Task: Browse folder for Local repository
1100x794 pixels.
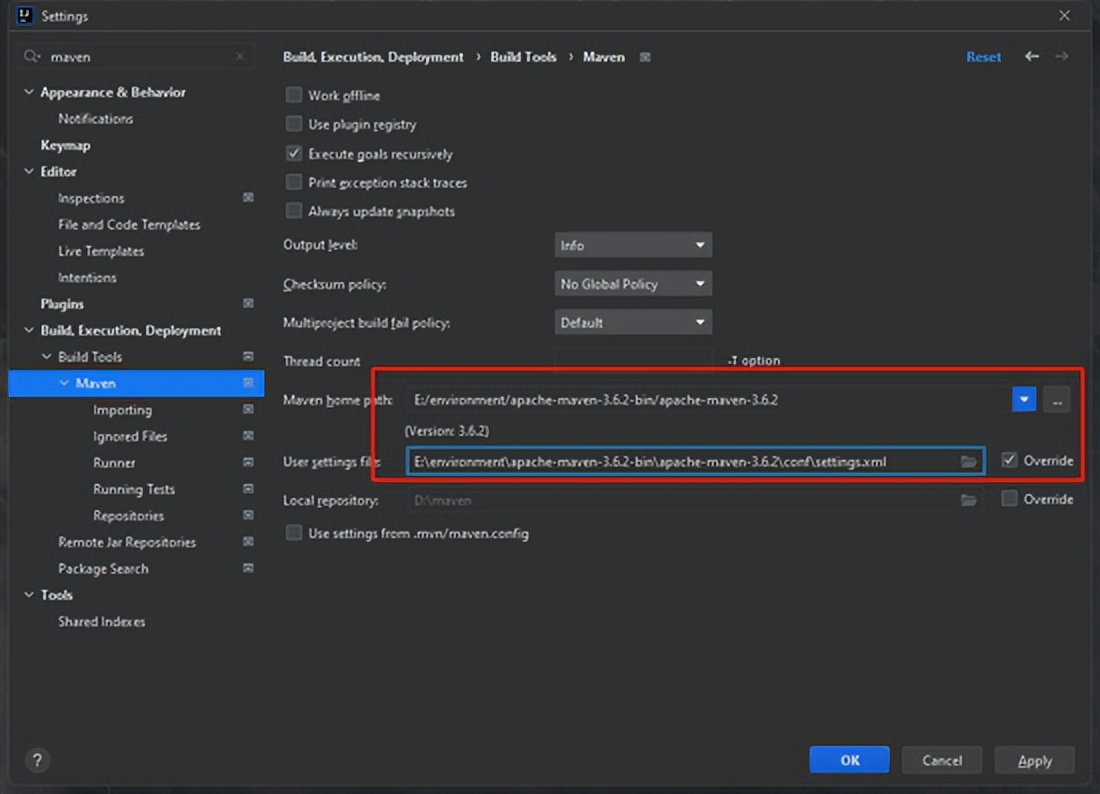Action: pos(969,500)
